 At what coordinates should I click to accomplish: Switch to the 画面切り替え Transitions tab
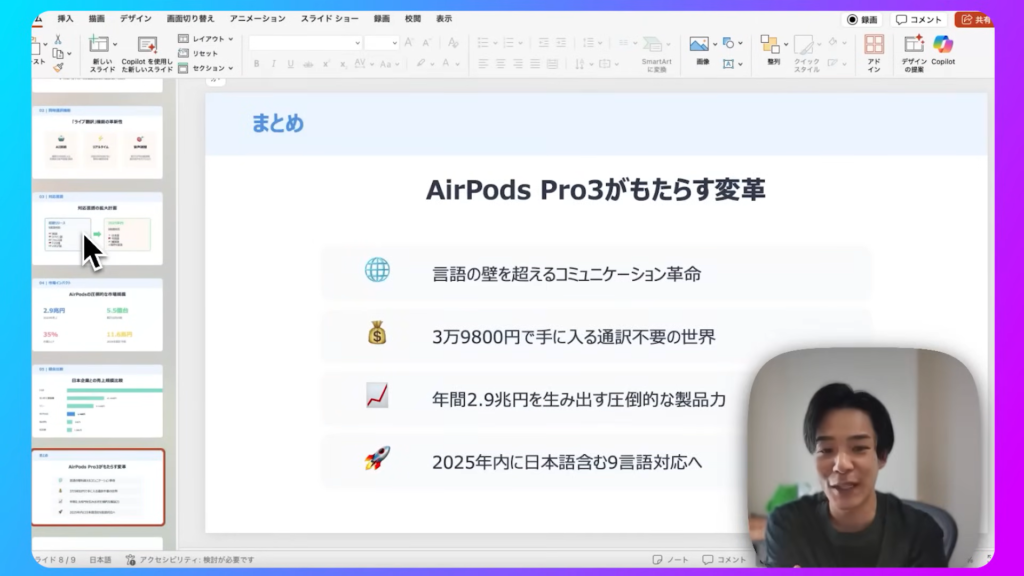pos(191,19)
